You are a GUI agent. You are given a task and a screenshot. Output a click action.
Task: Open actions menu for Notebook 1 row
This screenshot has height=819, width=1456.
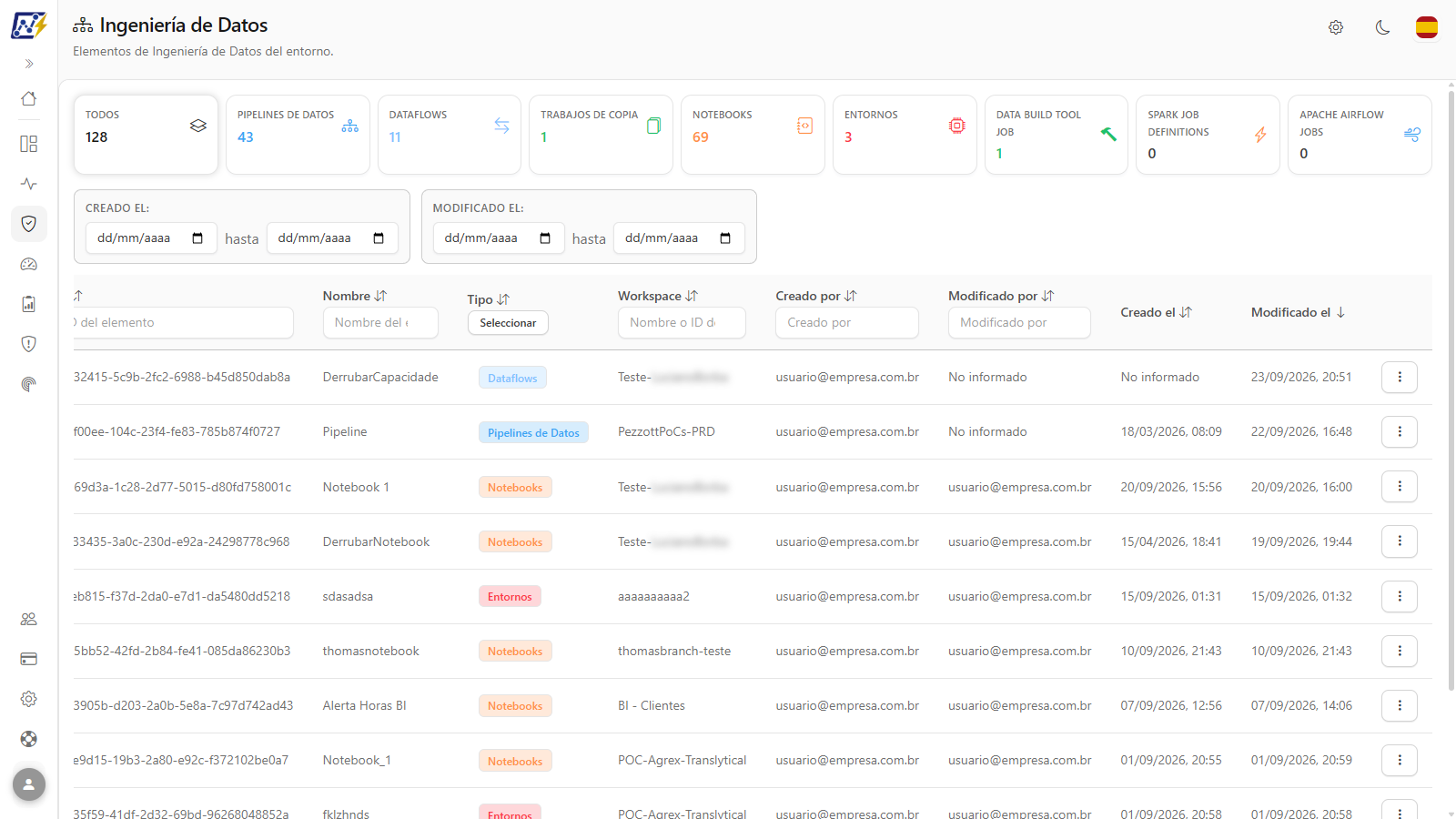point(1400,487)
